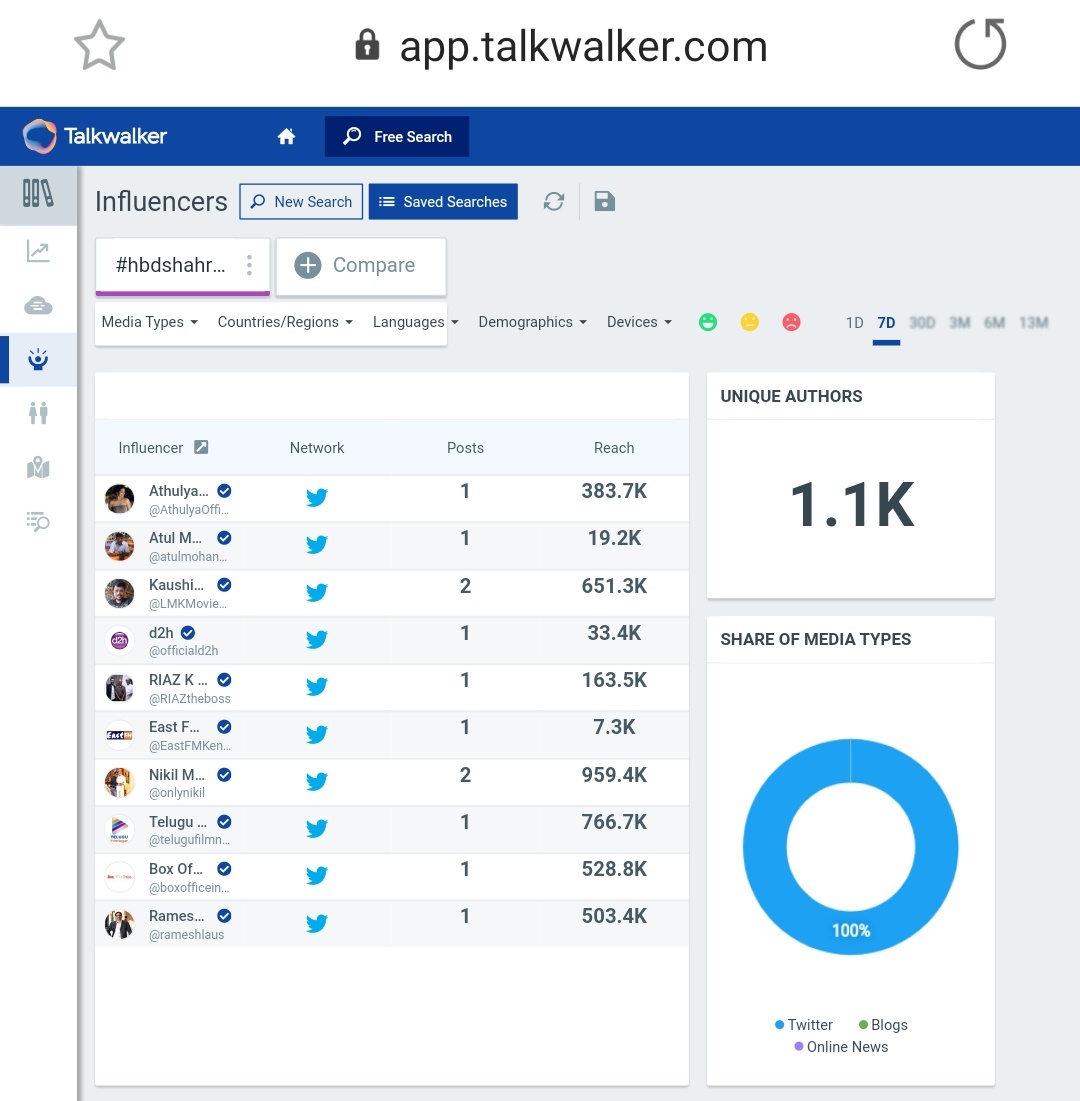Expand the Countries/Regions filter
The image size is (1080, 1101).
pyautogui.click(x=285, y=322)
